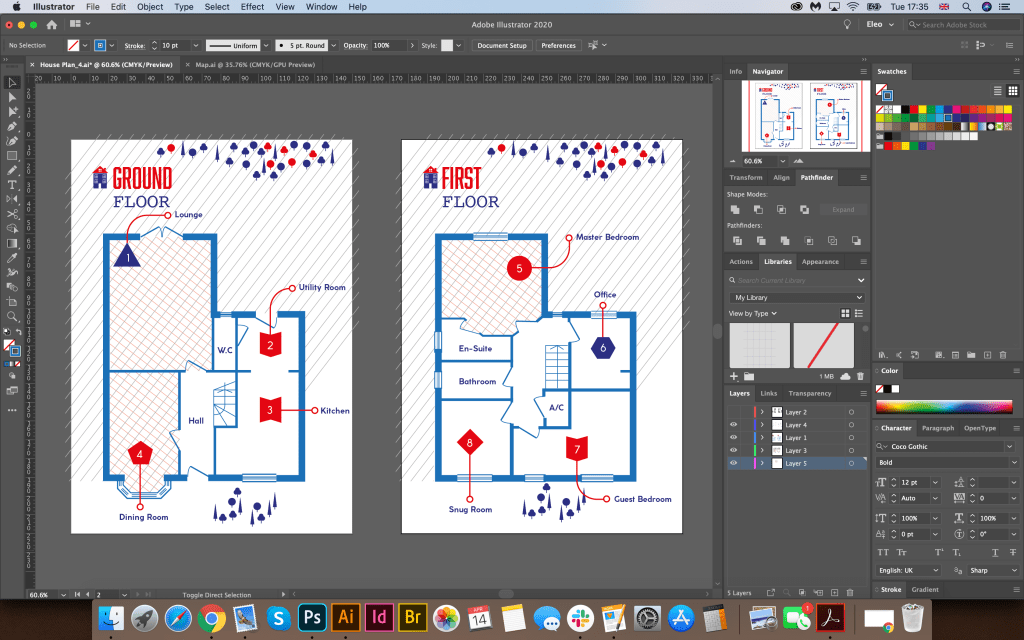Select the Type tool
The image size is (1024, 640).
click(x=13, y=185)
